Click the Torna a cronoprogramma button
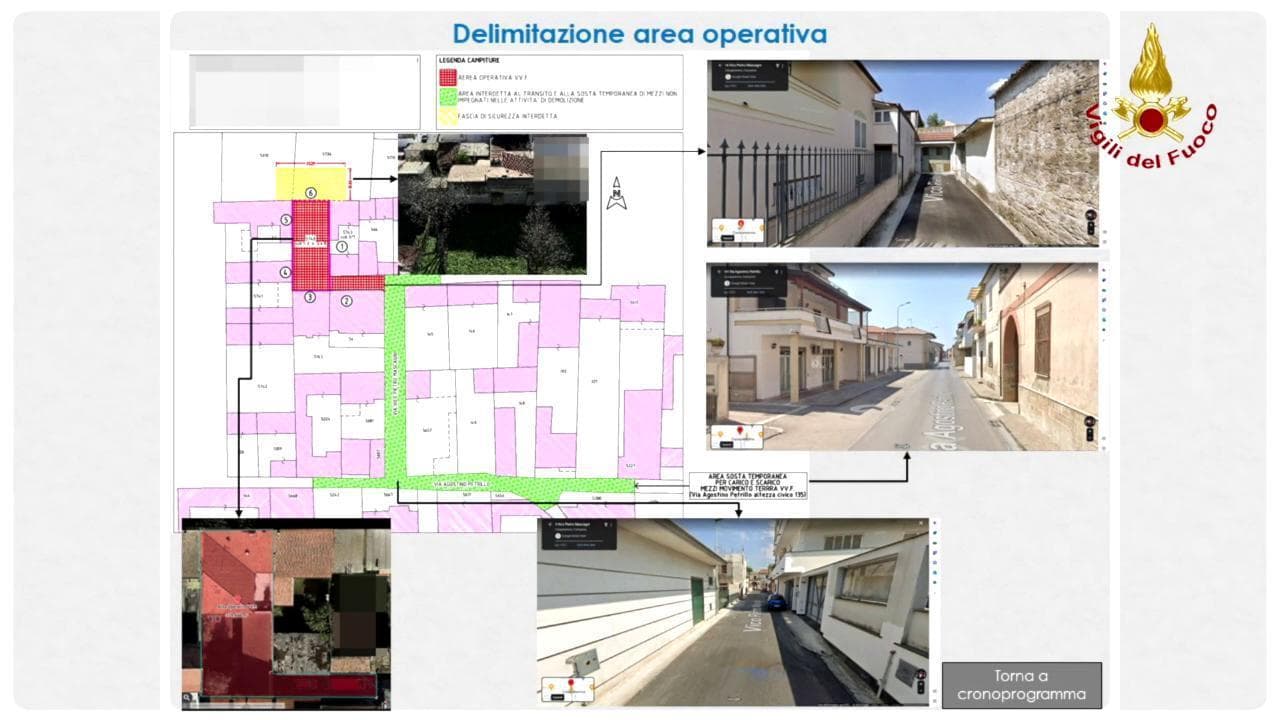 [x=1021, y=684]
